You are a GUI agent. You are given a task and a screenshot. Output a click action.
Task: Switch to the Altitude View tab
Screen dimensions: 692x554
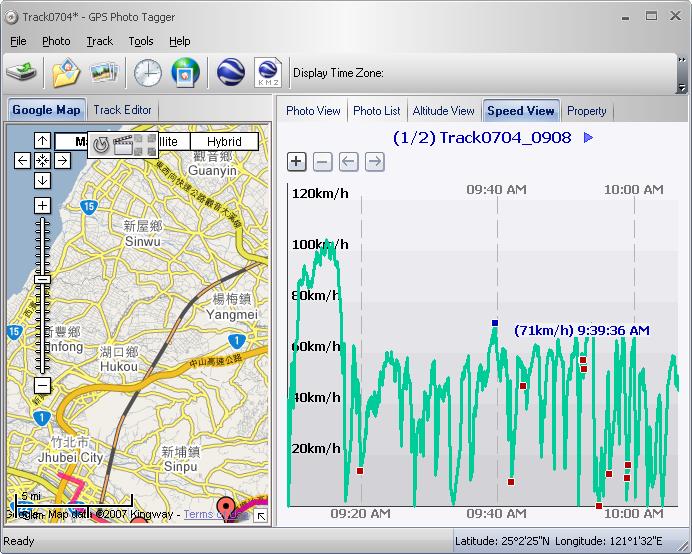tap(444, 111)
